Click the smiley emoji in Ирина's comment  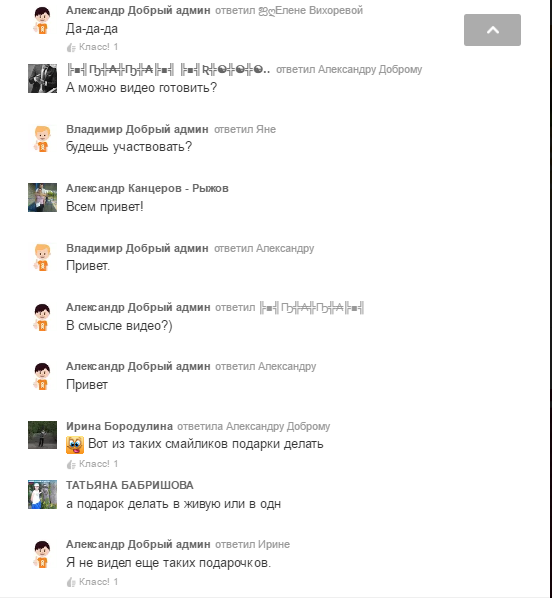coord(75,445)
